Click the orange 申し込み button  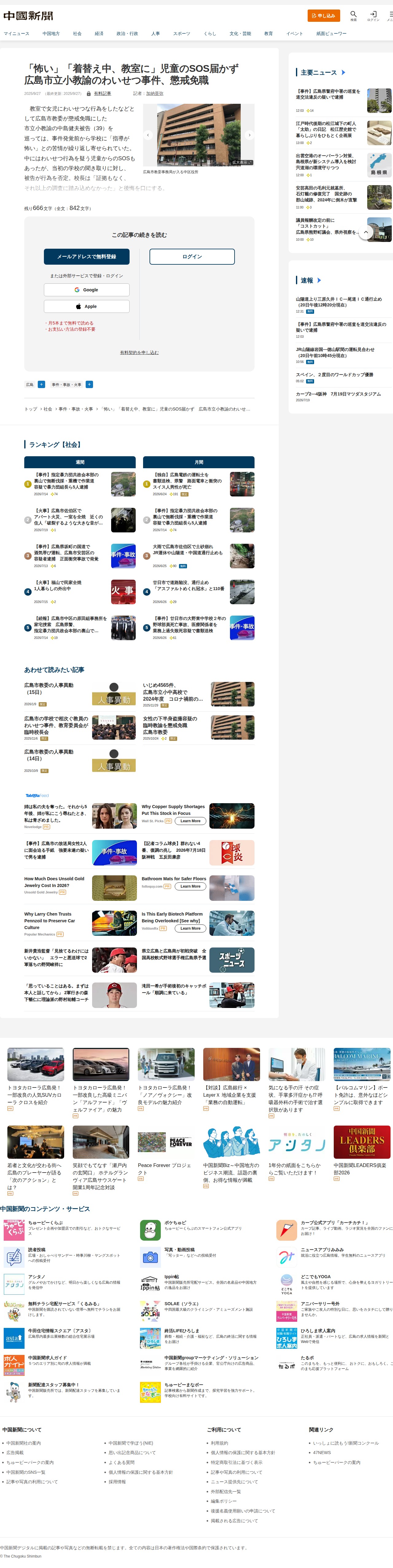point(324,15)
